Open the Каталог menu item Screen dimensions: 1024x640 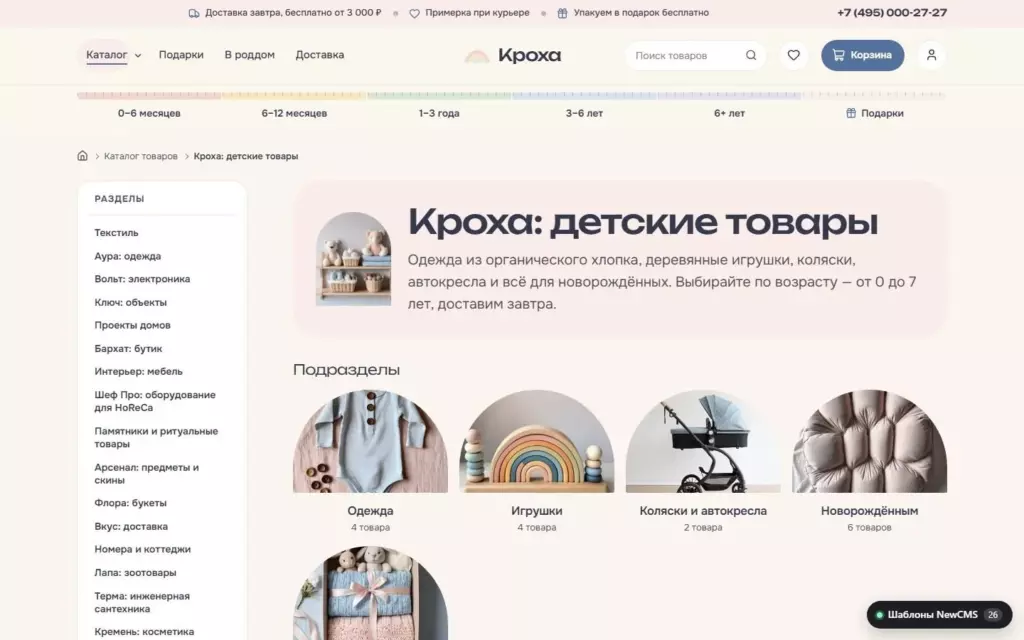point(106,55)
